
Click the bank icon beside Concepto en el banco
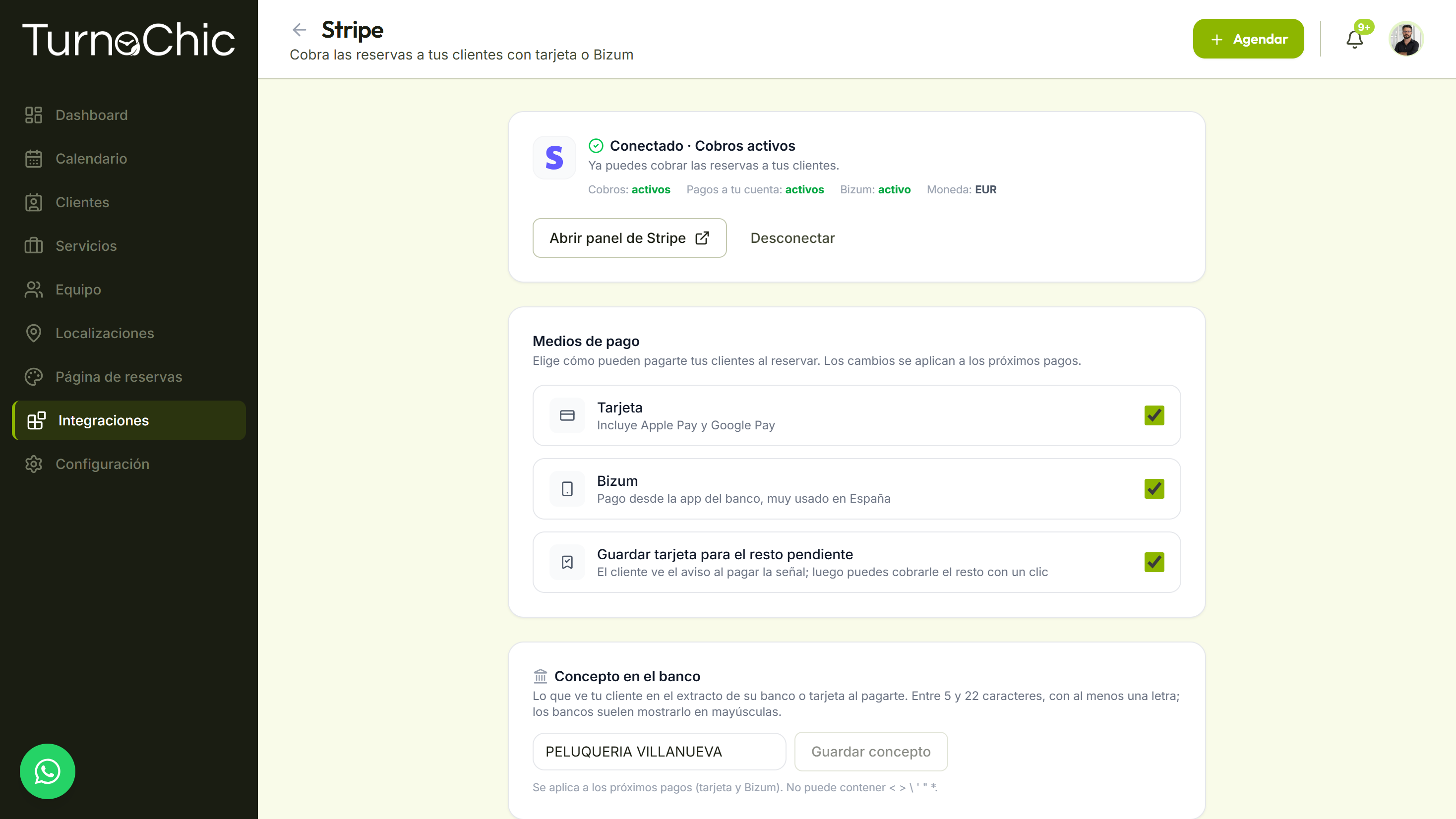[x=541, y=676]
